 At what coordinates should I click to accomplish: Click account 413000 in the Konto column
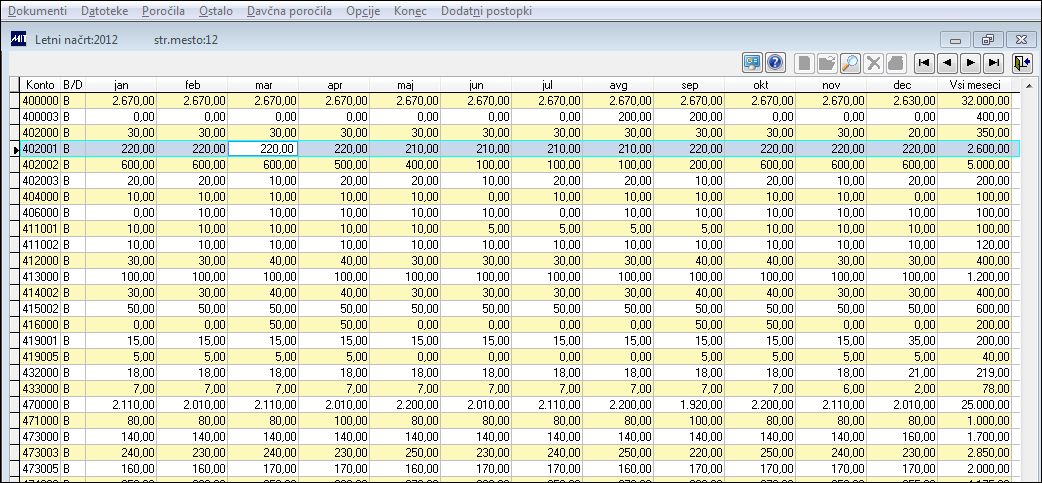[41, 276]
